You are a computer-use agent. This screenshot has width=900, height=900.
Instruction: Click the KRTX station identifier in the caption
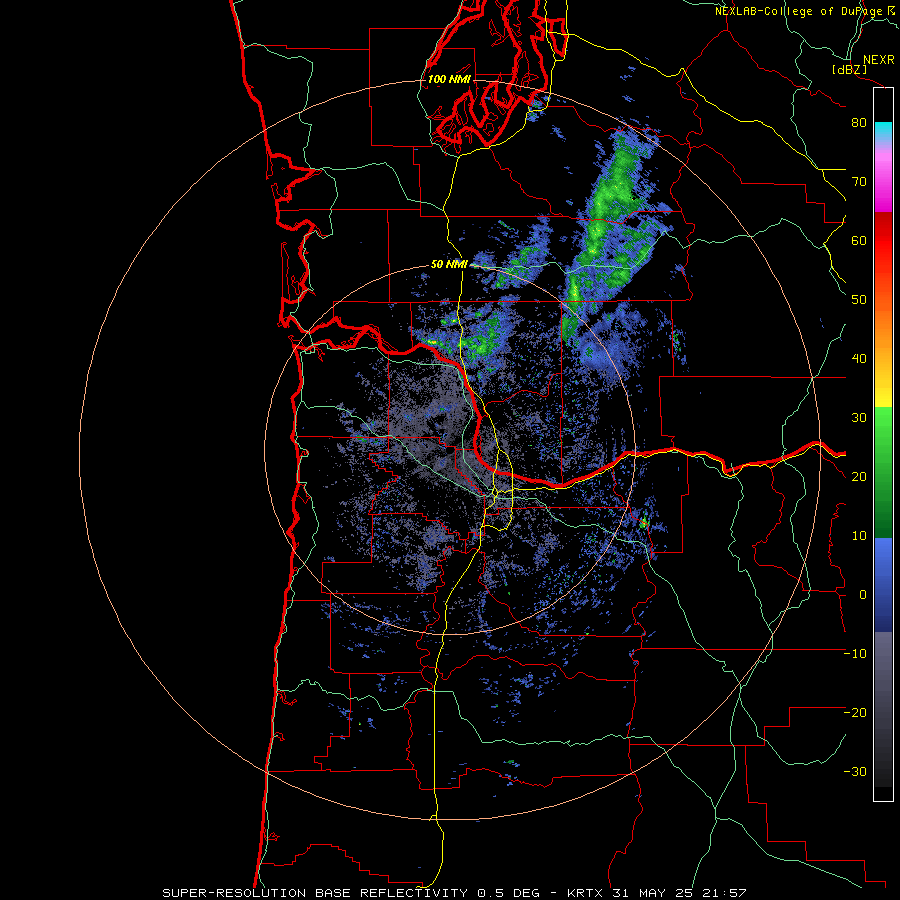[586, 893]
